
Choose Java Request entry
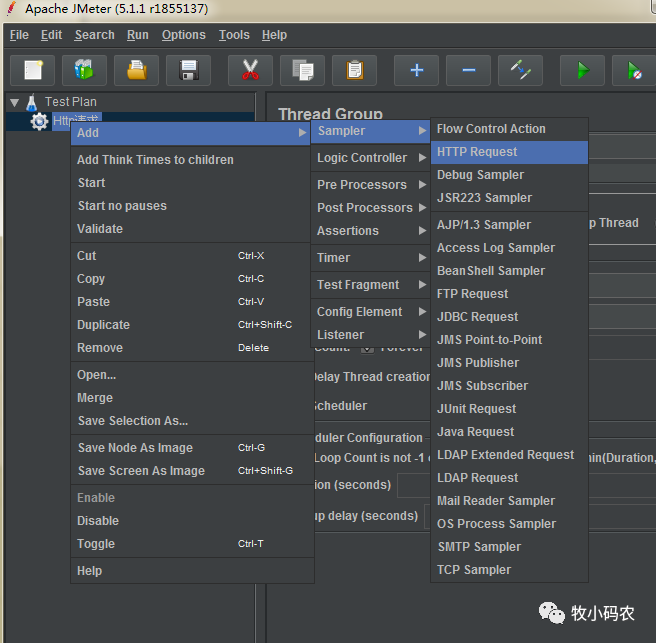point(509,432)
